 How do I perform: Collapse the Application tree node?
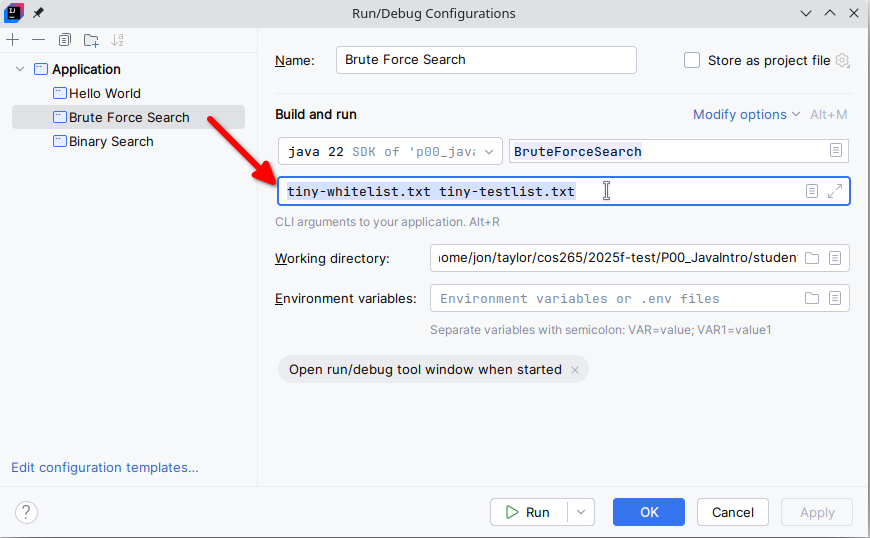20,69
